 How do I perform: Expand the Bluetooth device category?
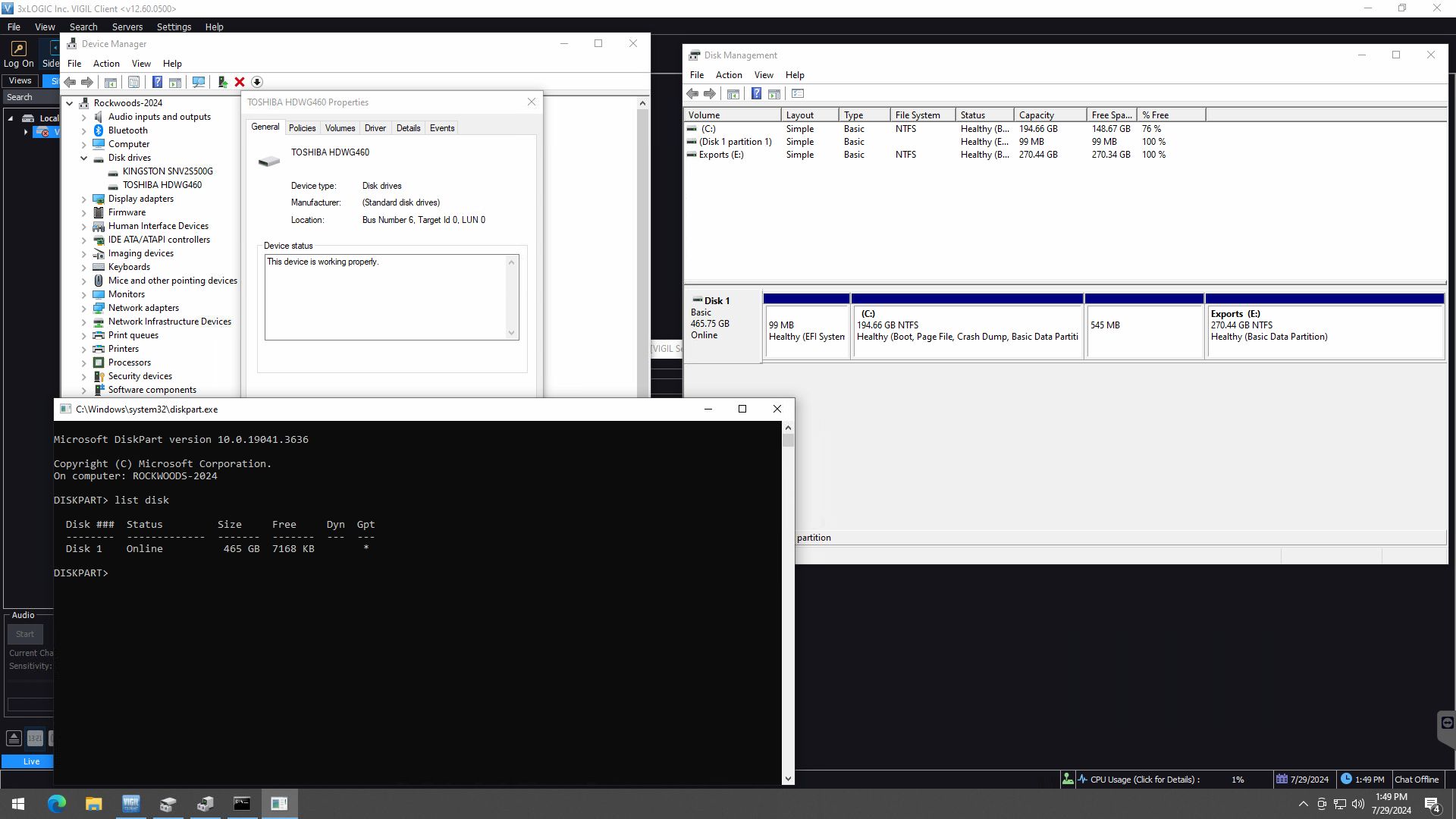[84, 130]
